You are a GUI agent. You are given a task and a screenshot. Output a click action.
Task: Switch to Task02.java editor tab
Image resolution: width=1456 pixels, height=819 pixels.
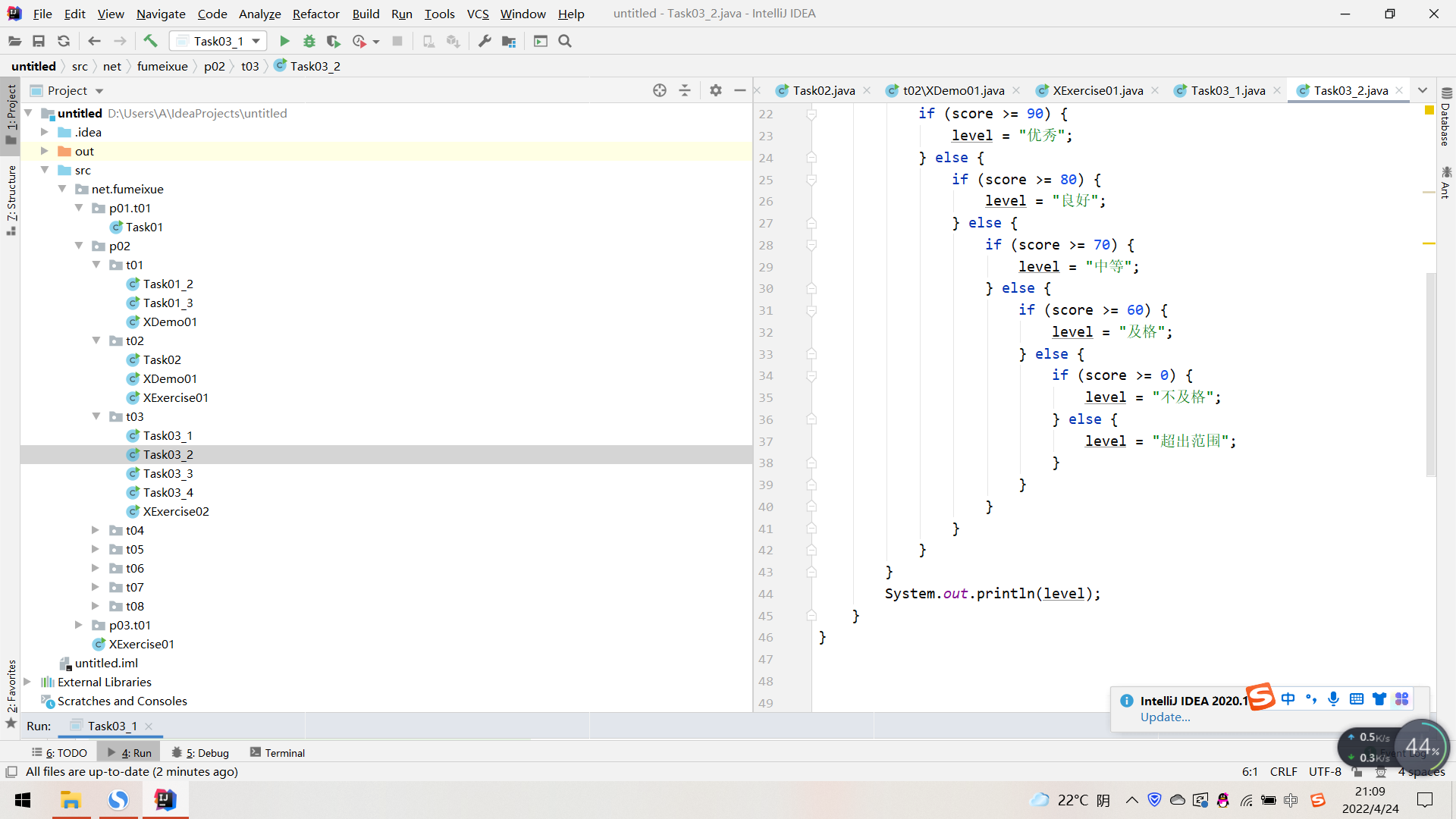click(824, 90)
